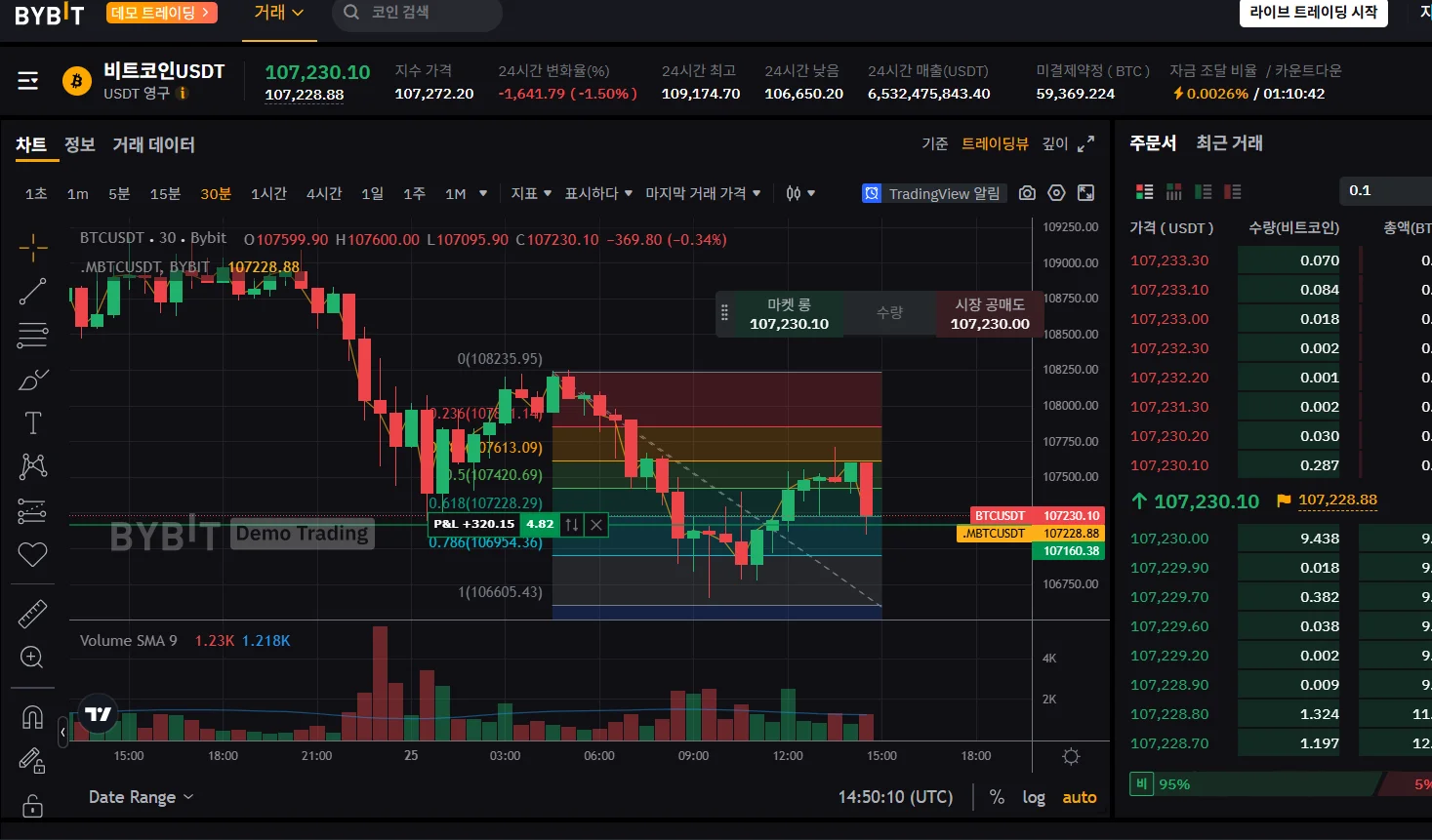Image resolution: width=1432 pixels, height=840 pixels.
Task: Grab the quick-order panel drag handle
Action: pyautogui.click(x=724, y=313)
